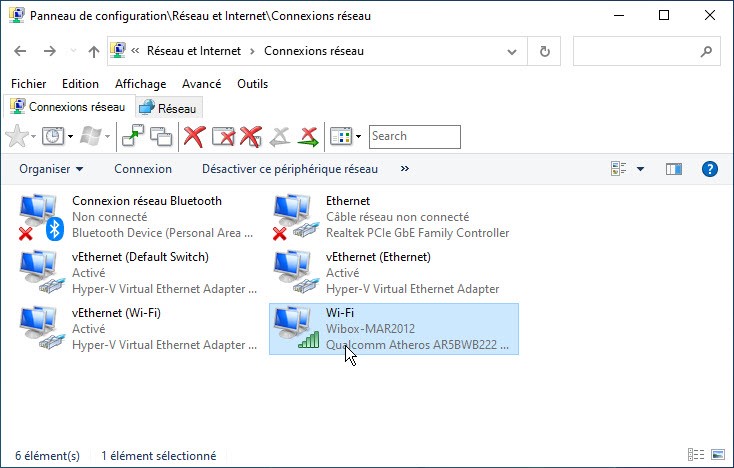
Task: Click the address bar network icon
Action: point(117,50)
